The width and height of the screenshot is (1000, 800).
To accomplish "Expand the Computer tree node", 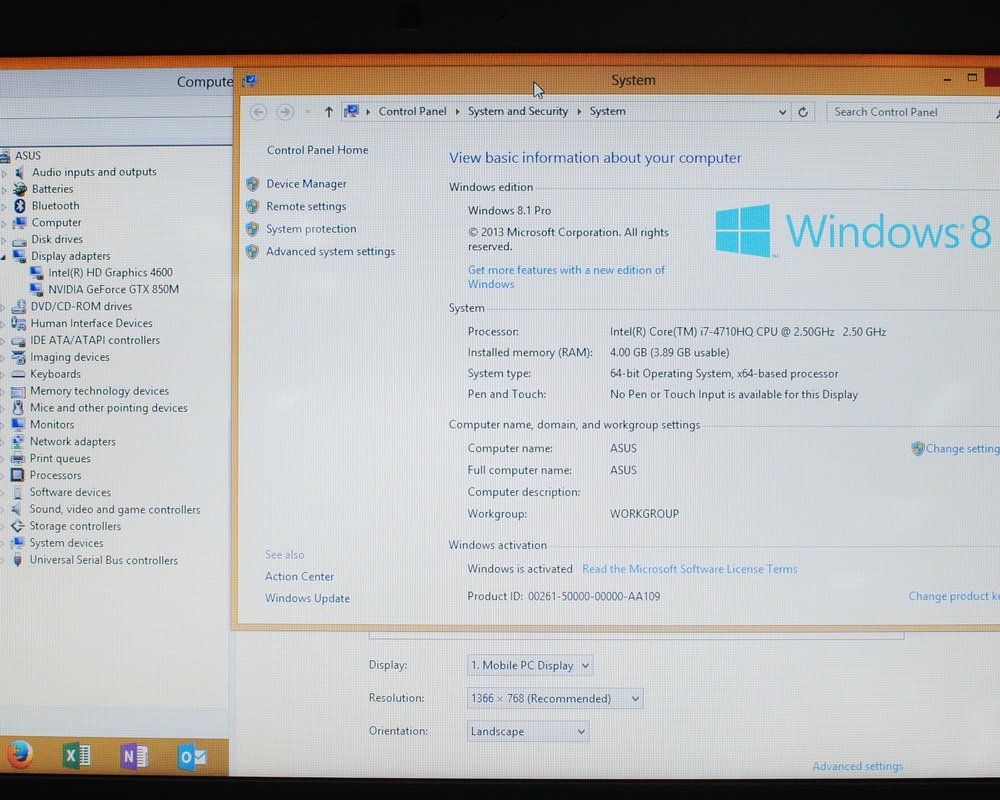I will (x=3, y=223).
